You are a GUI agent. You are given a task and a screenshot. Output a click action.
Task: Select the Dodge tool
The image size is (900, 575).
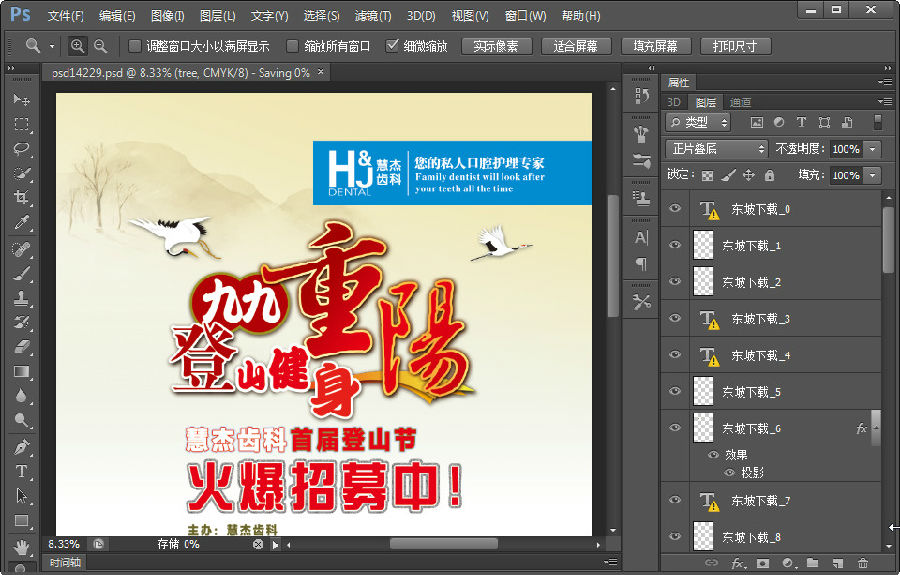pos(22,421)
